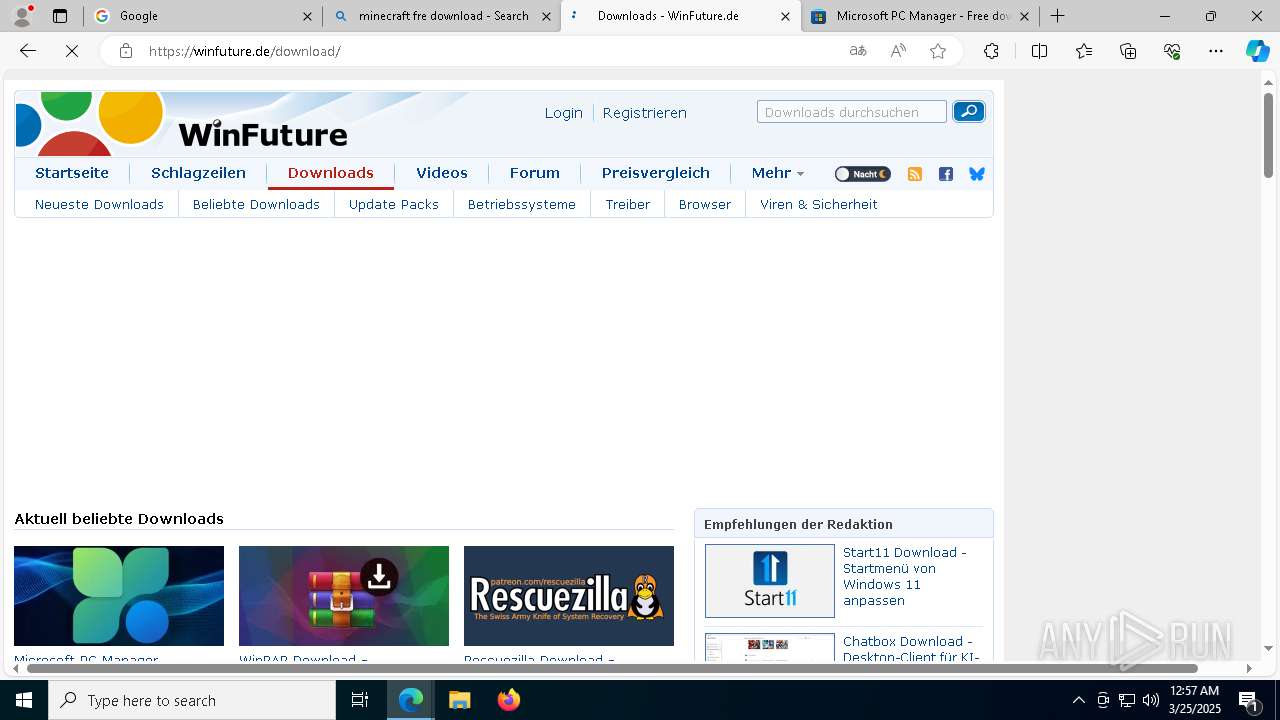Open WinFuture Bluesky butterfly icon
Screen dimensions: 1280x720
(x=977, y=174)
